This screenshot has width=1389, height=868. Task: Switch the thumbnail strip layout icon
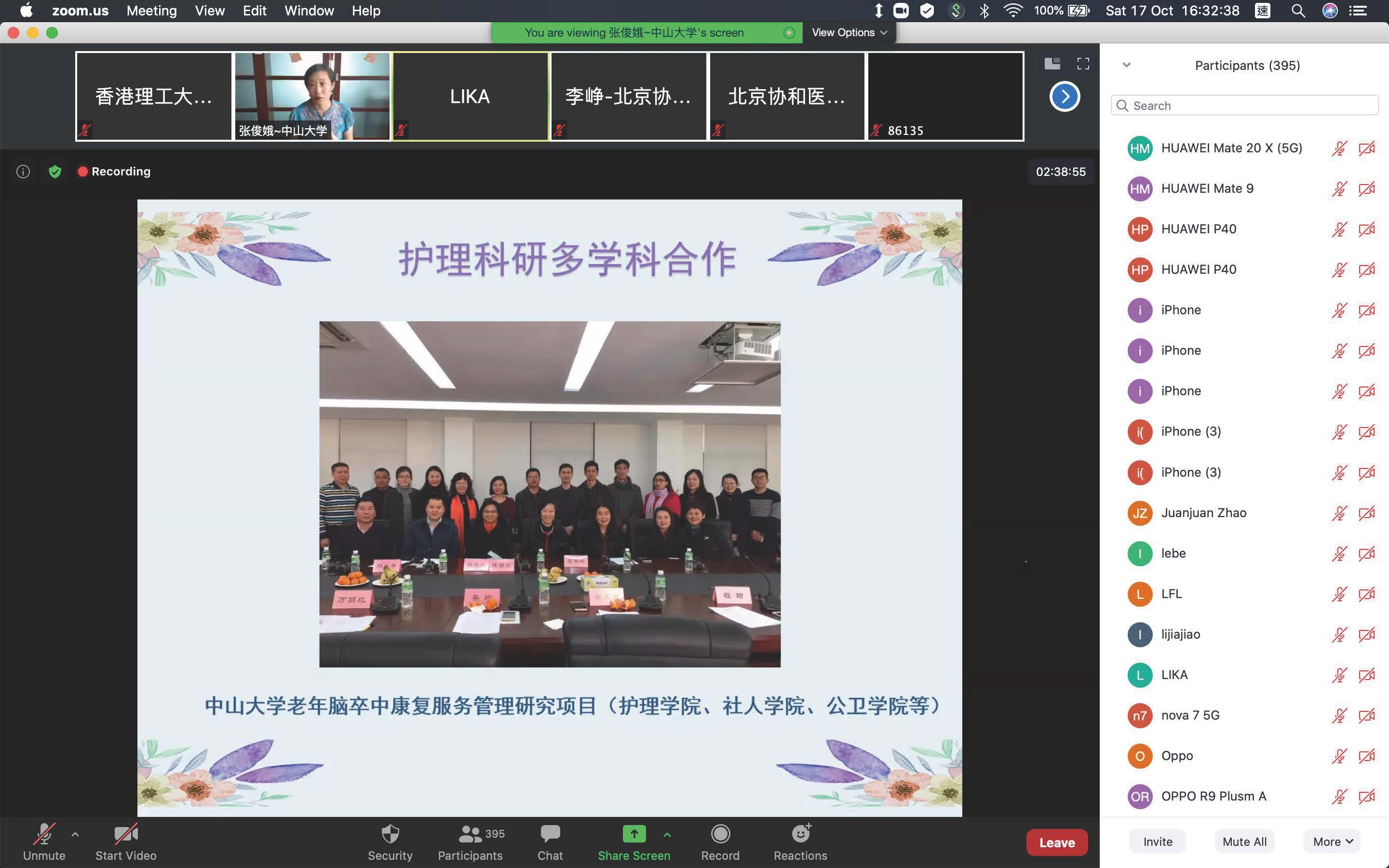click(1052, 64)
